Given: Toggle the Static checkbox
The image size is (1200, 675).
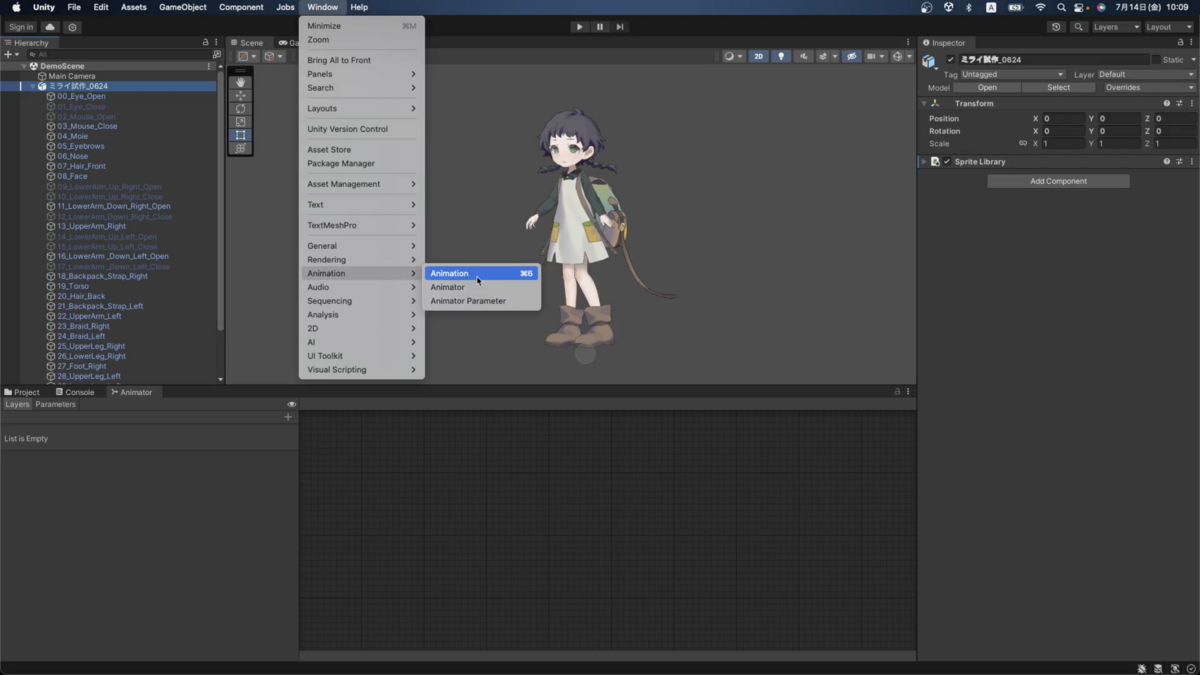Looking at the screenshot, I should pos(1156,60).
